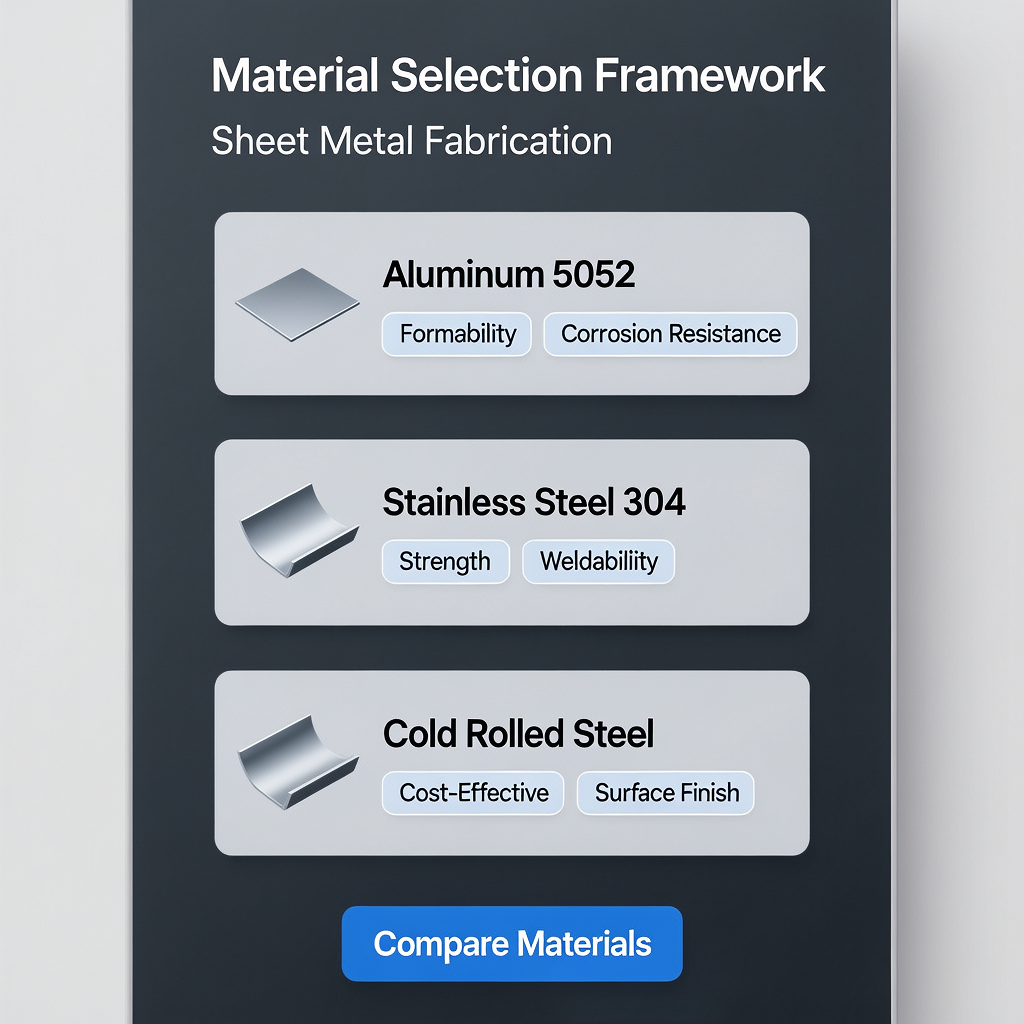The image size is (1024, 1024).
Task: Toggle the Weldability tag
Action: [x=598, y=562]
